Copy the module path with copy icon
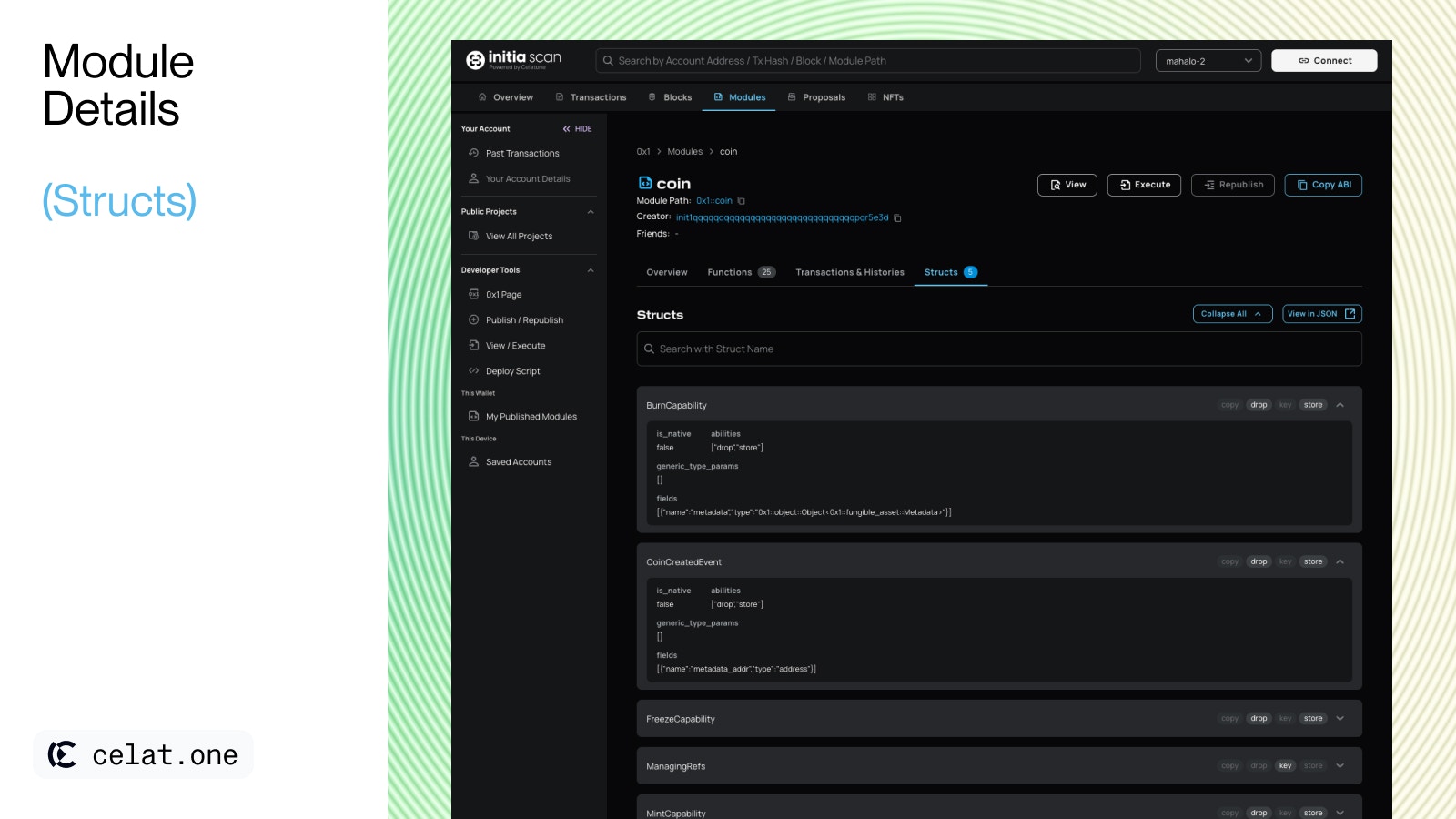This screenshot has width=1456, height=819. click(x=742, y=201)
